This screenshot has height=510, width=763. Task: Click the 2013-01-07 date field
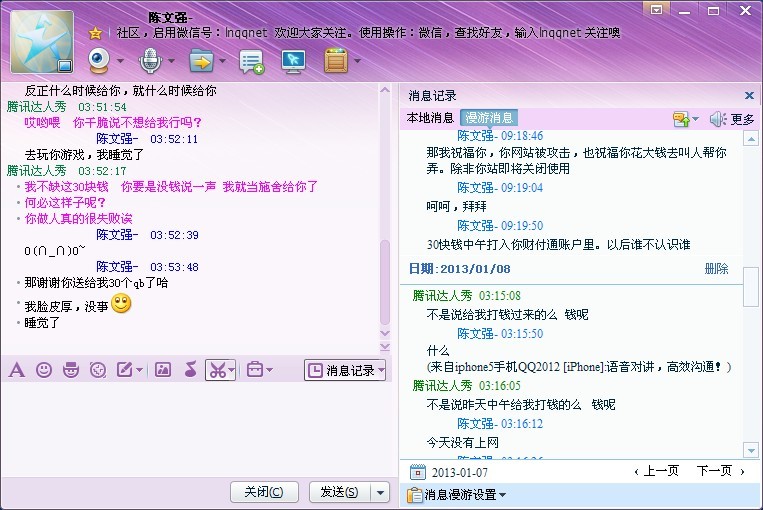459,473
